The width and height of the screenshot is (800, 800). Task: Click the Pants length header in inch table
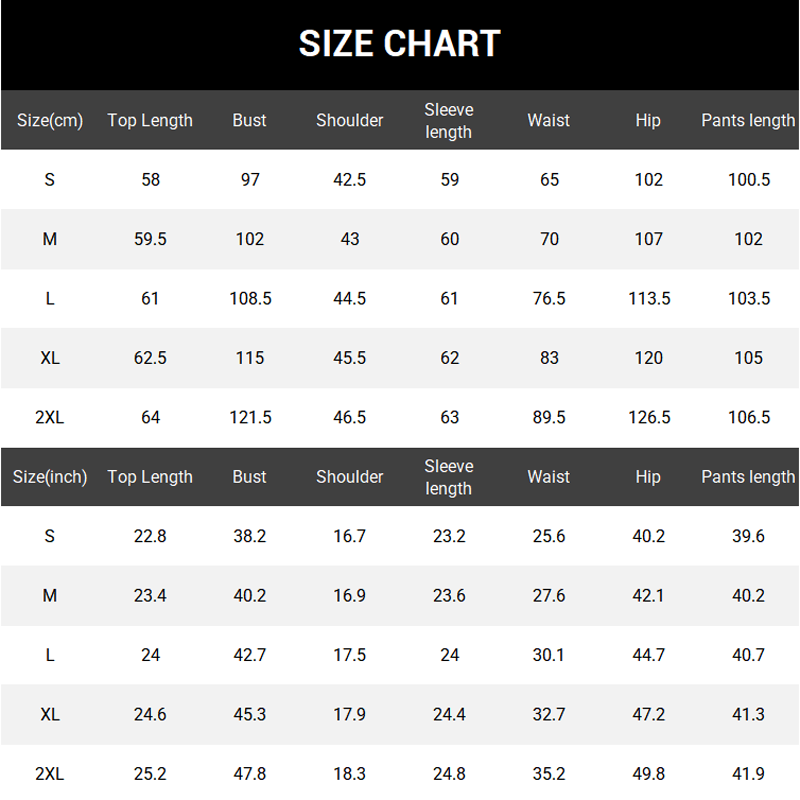tap(748, 477)
